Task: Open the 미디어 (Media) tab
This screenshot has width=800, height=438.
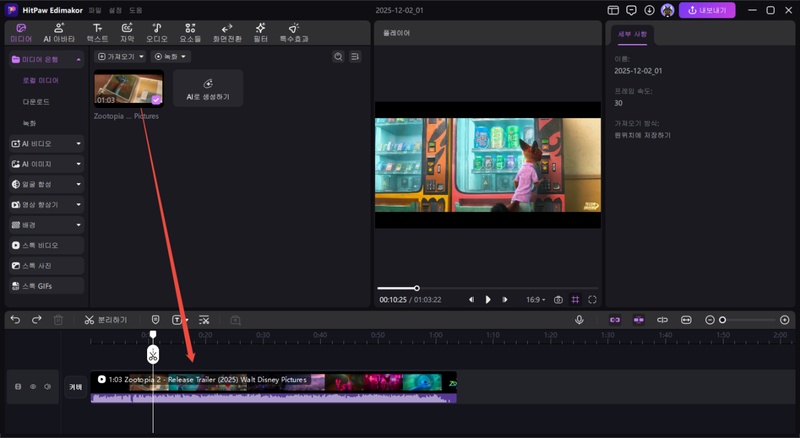Action: 21,33
